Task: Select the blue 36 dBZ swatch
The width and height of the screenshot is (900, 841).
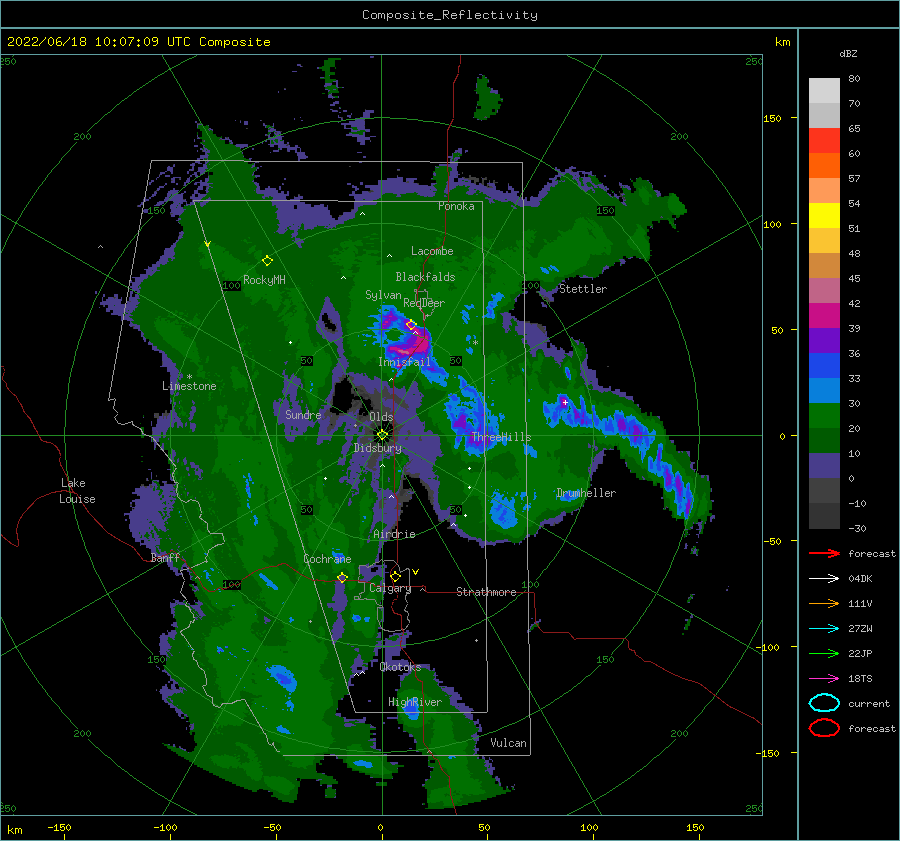Action: click(x=824, y=366)
